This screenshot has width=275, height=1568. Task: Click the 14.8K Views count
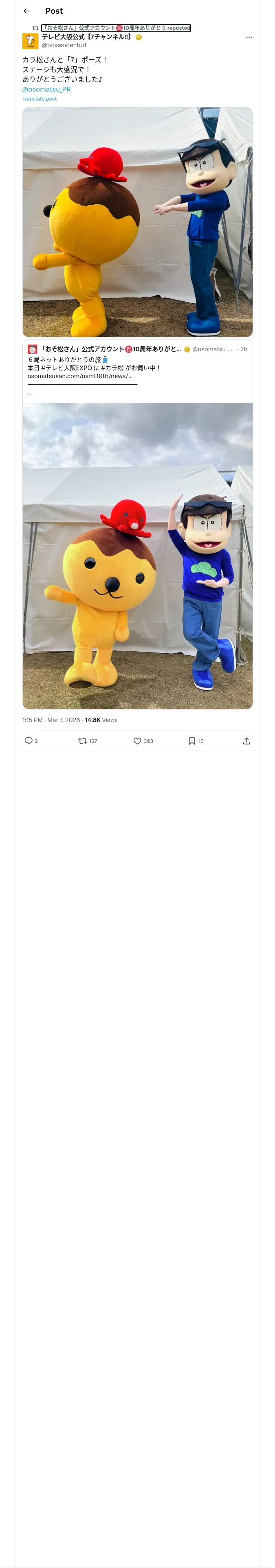(101, 720)
